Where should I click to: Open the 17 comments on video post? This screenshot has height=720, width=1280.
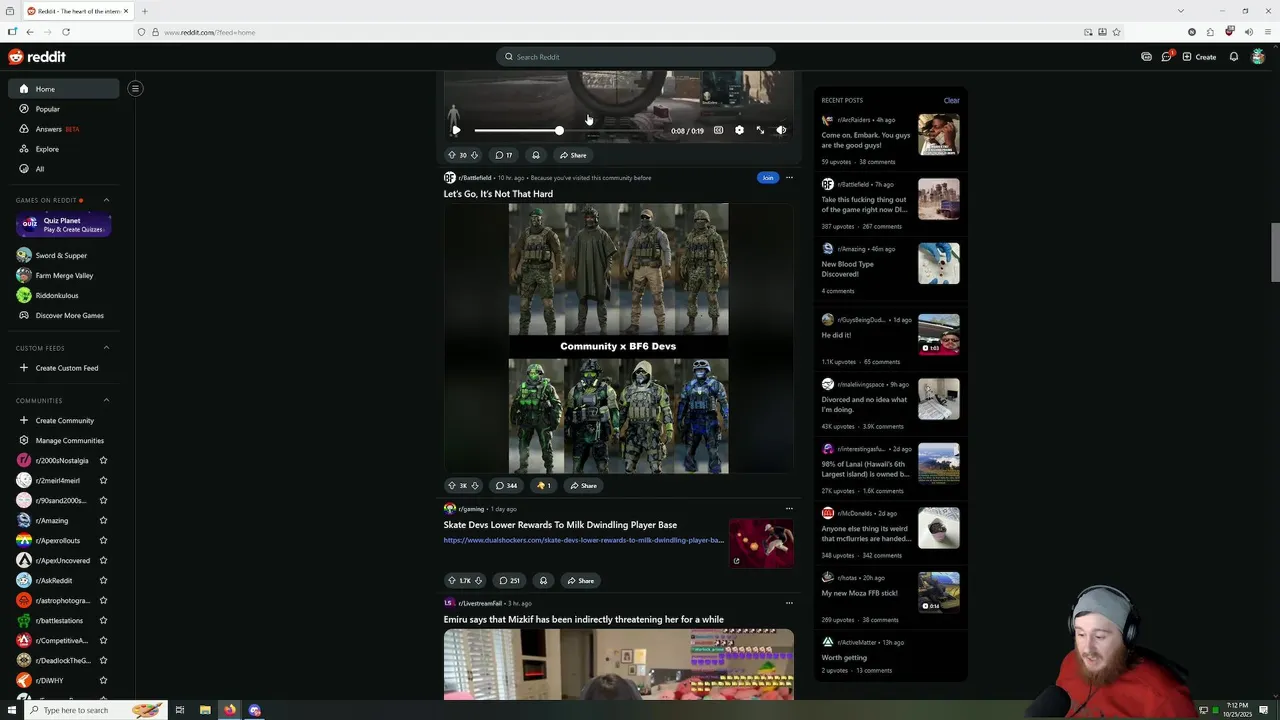click(504, 155)
